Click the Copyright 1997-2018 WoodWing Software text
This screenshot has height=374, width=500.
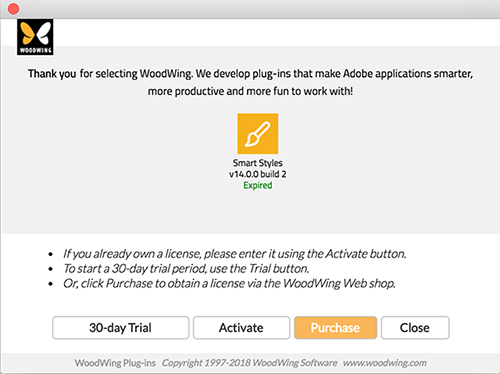249,363
